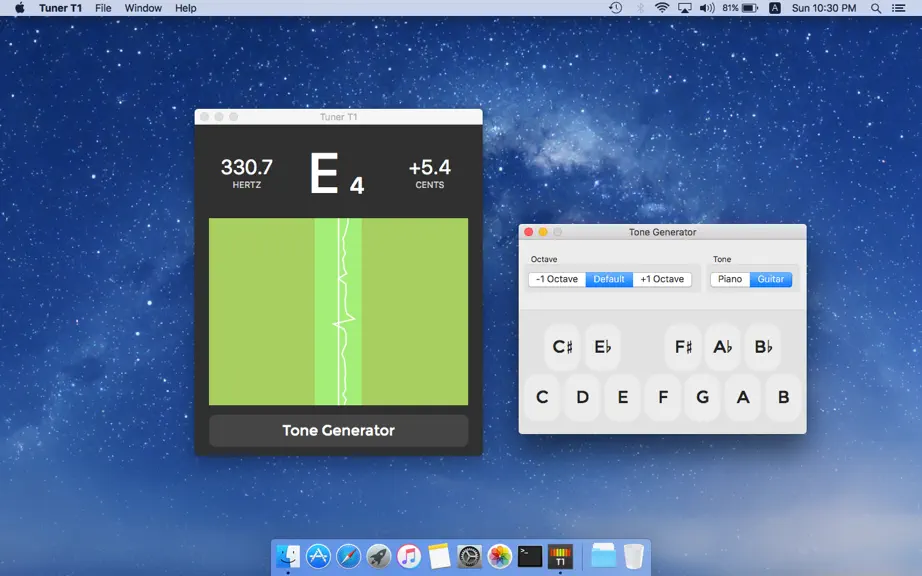The image size is (922, 576).
Task: Click the green tuning meter display
Action: [x=339, y=312]
